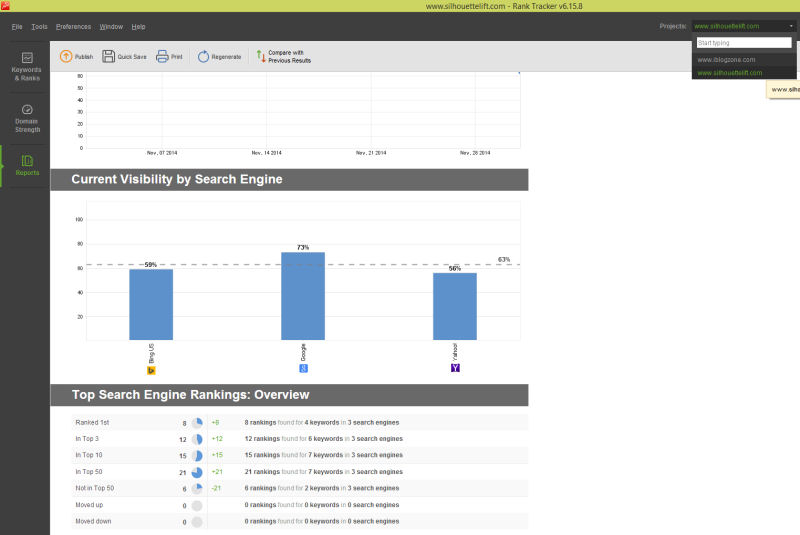Screen dimensions: 800x535
Task: Click the Moved down grey circle icon
Action: coord(197,522)
